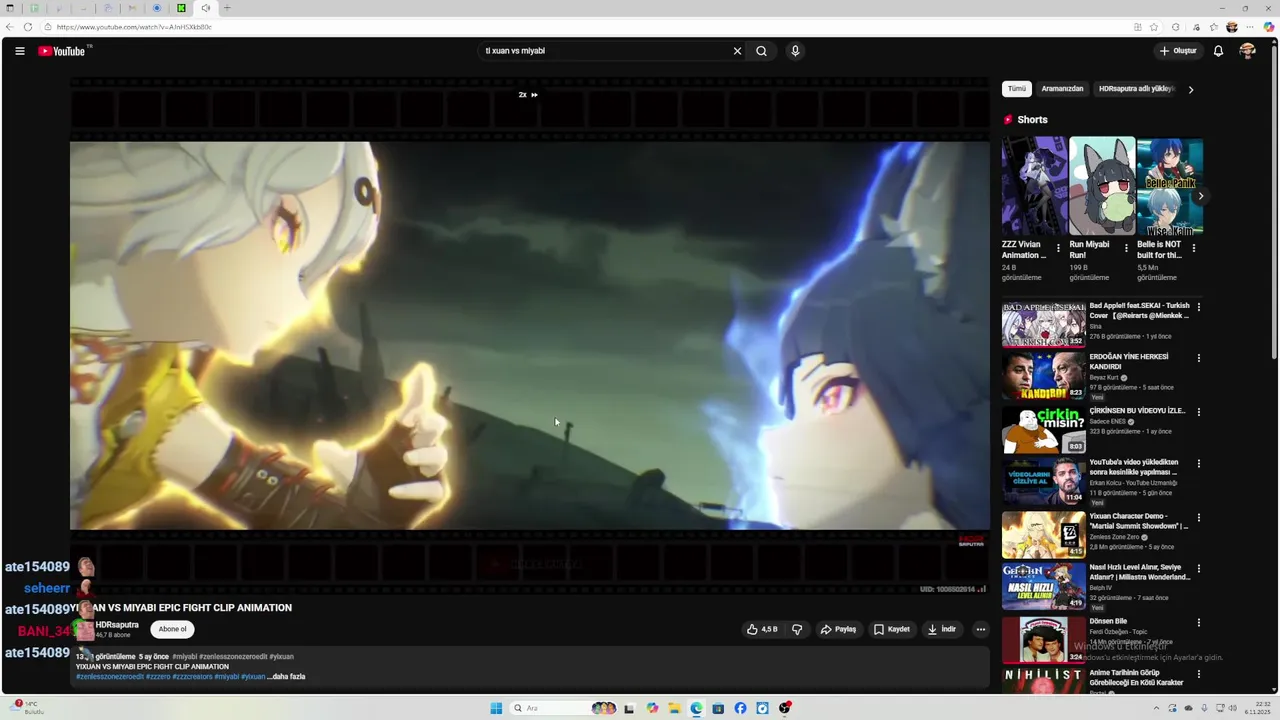Expand description with ...daha fazla
Screen dimensions: 1280x720
pos(287,677)
